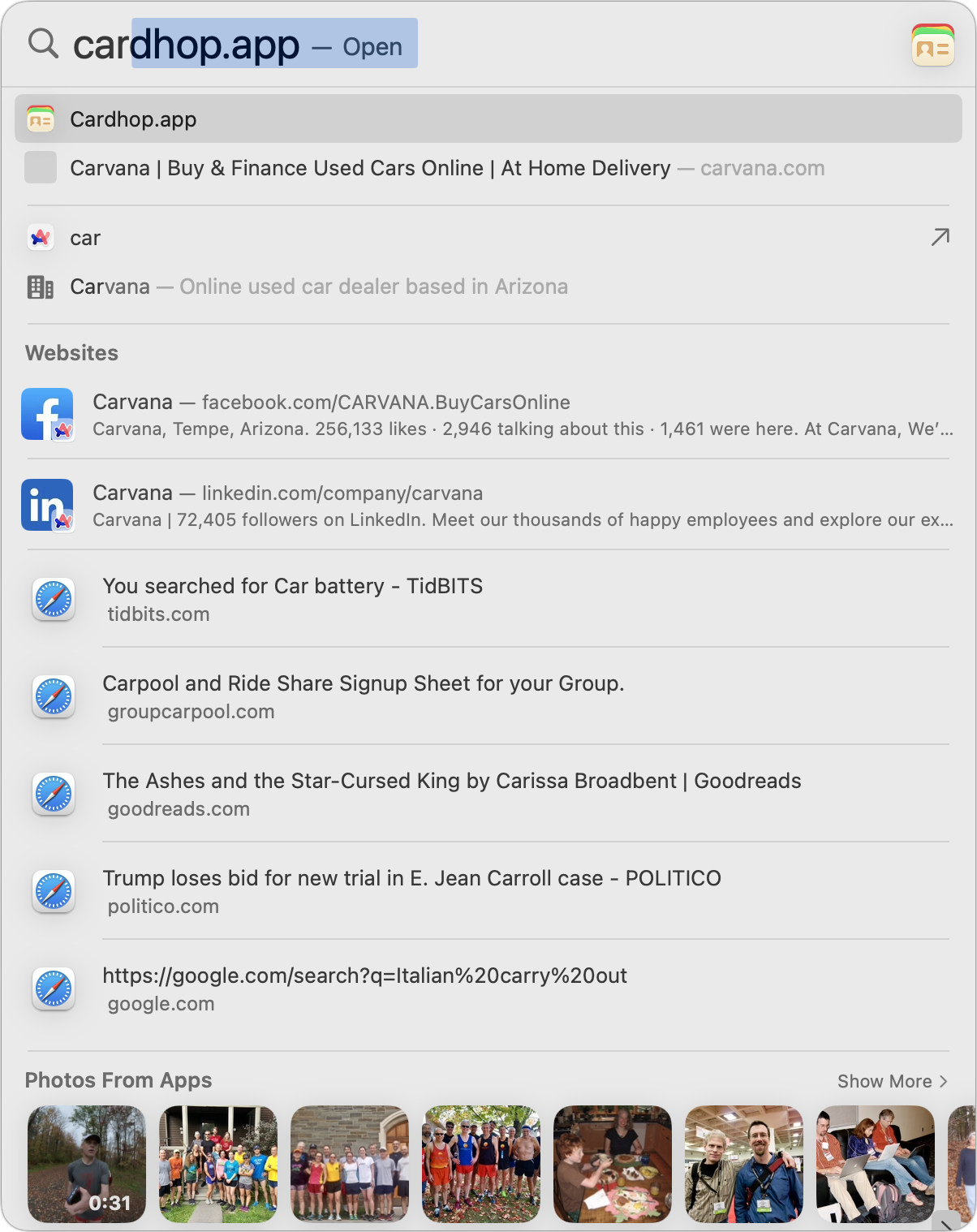Open the Cardhop.app top hit

488,119
